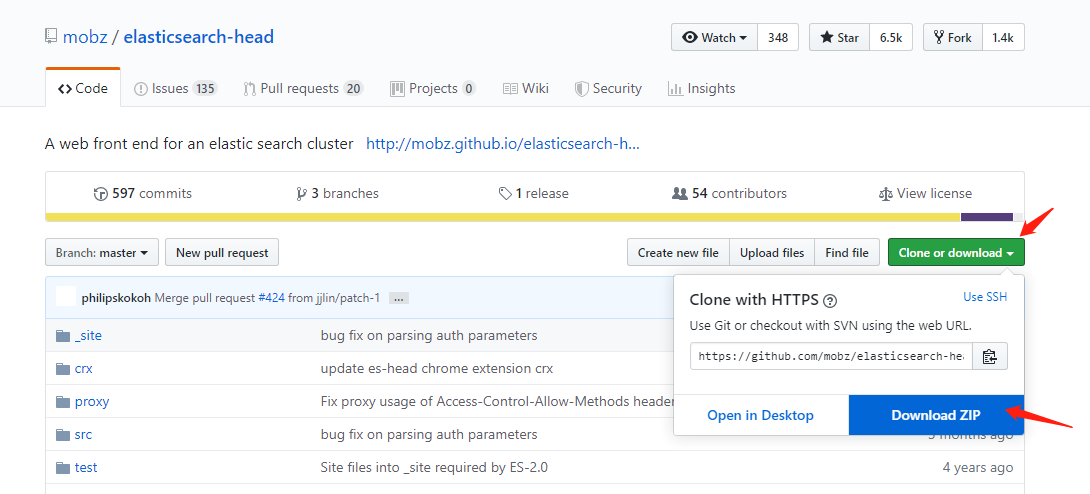This screenshot has height=494, width=1090.
Task: Click the help icon beside Clone with HTTPS
Action: coord(830,300)
